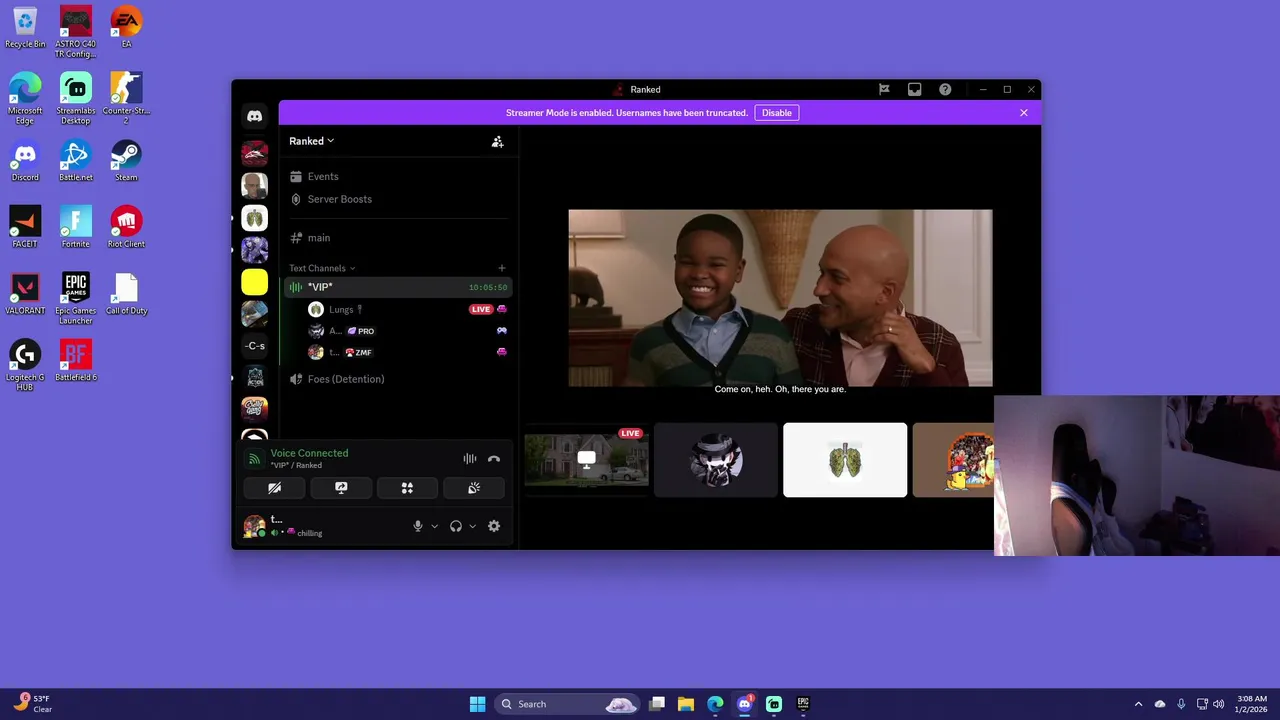Open the soundboard button
Screen dimensions: 1280x720
[474, 488]
